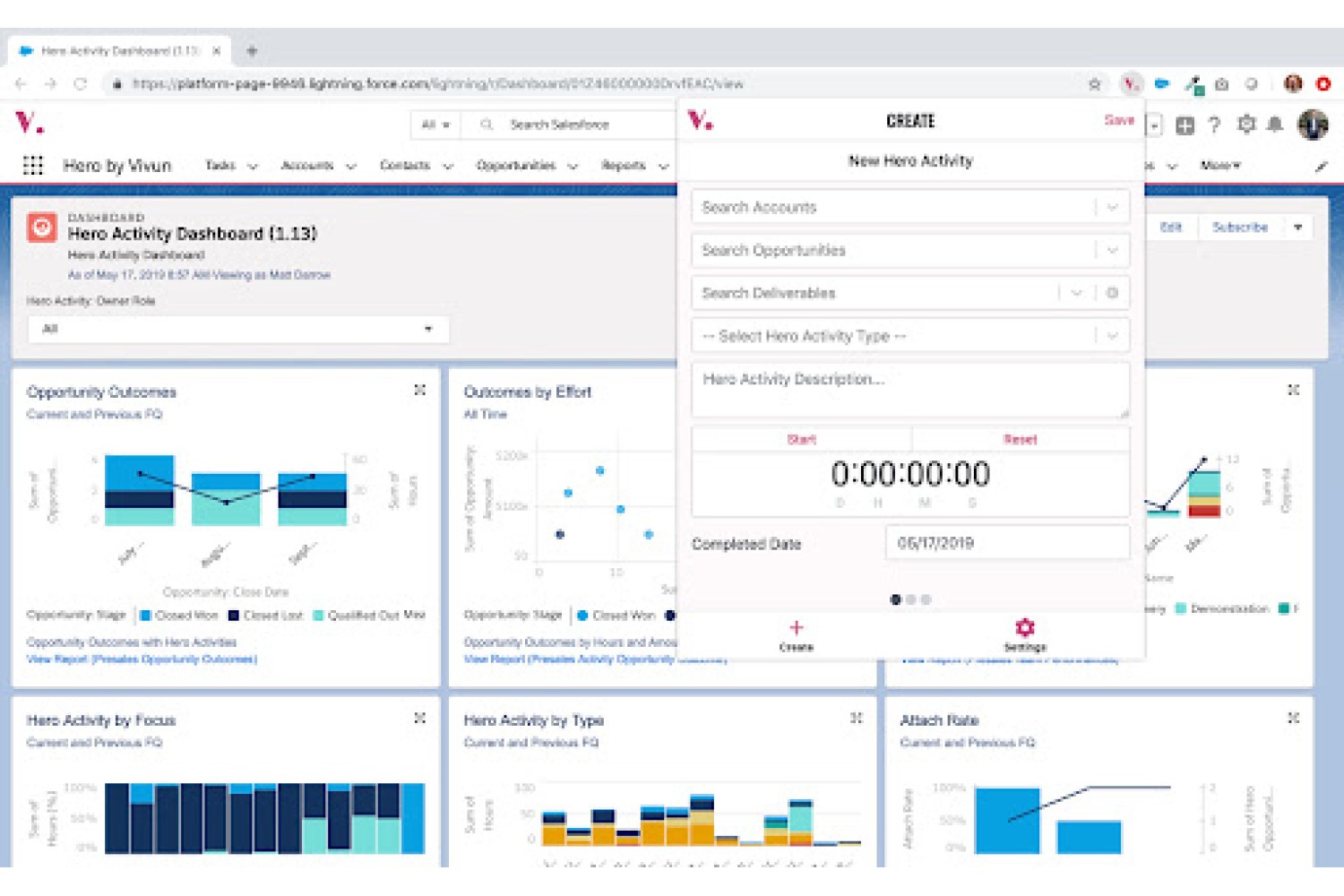Open the Tasks navigation tab
1344x896 pixels.
click(220, 166)
